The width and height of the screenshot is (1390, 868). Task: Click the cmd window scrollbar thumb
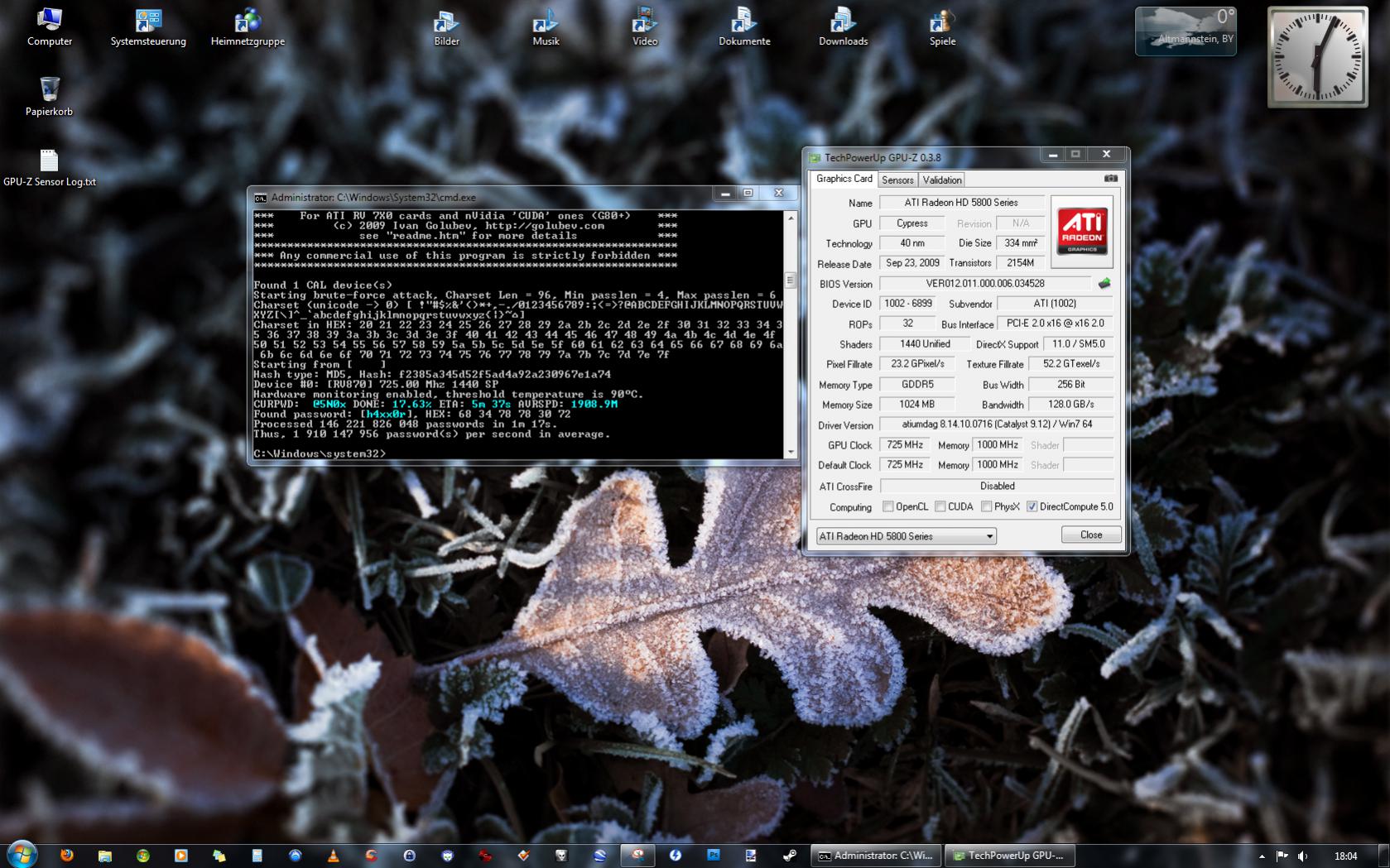click(791, 281)
